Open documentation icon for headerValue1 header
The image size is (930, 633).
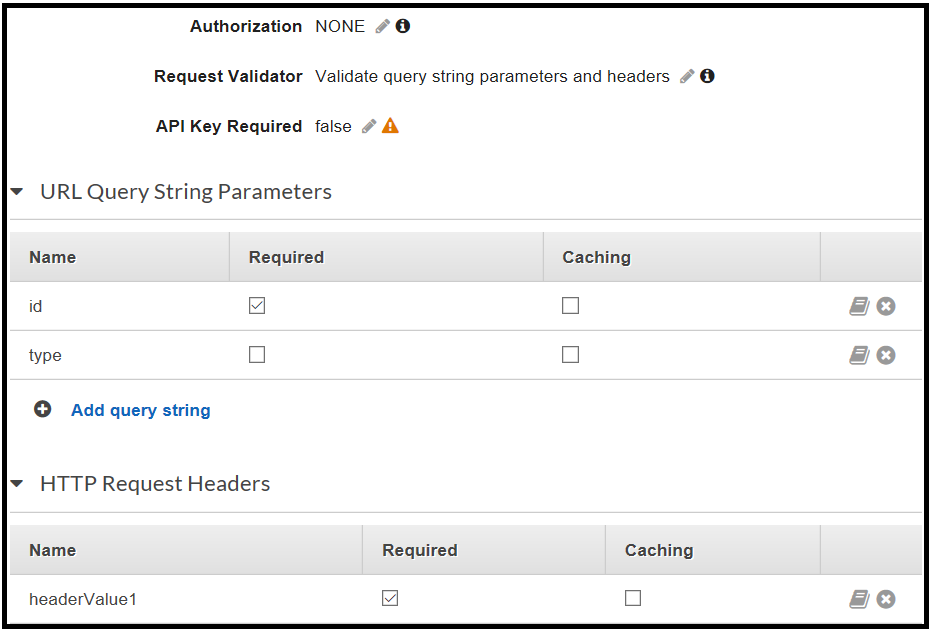(859, 599)
